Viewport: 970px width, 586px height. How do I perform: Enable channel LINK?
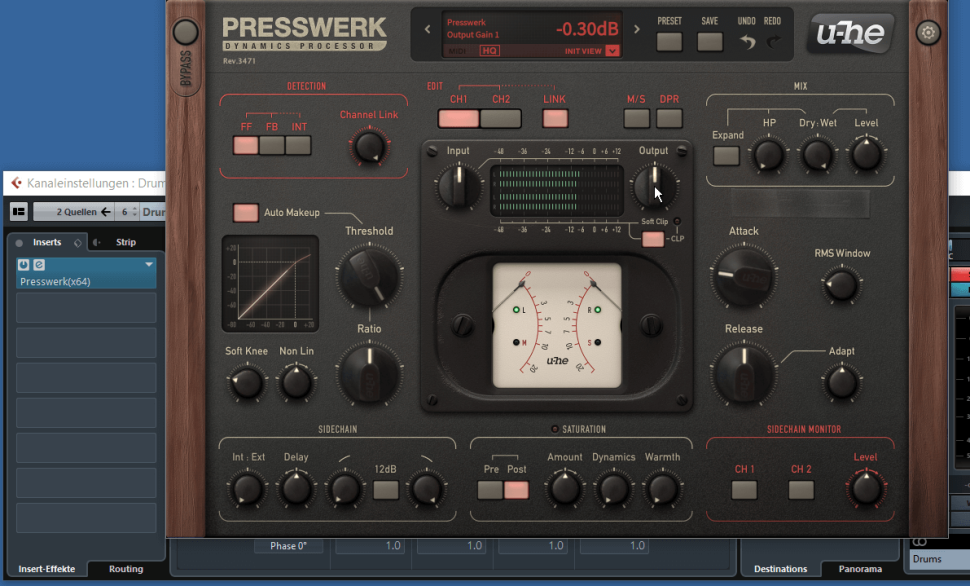(x=554, y=118)
